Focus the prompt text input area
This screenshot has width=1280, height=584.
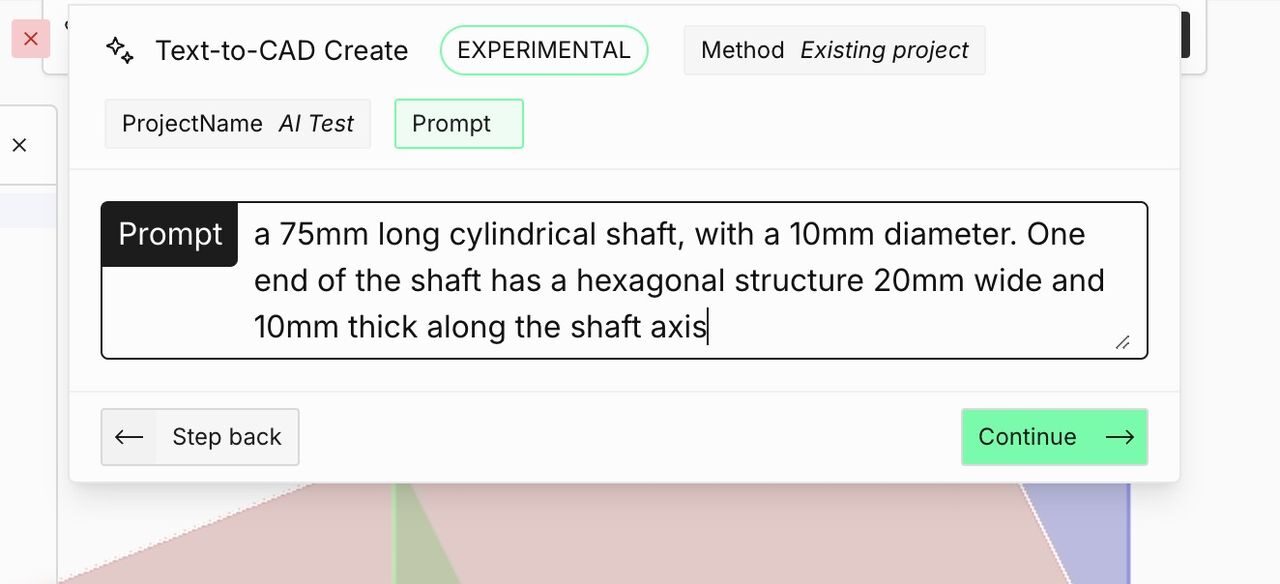(x=680, y=280)
